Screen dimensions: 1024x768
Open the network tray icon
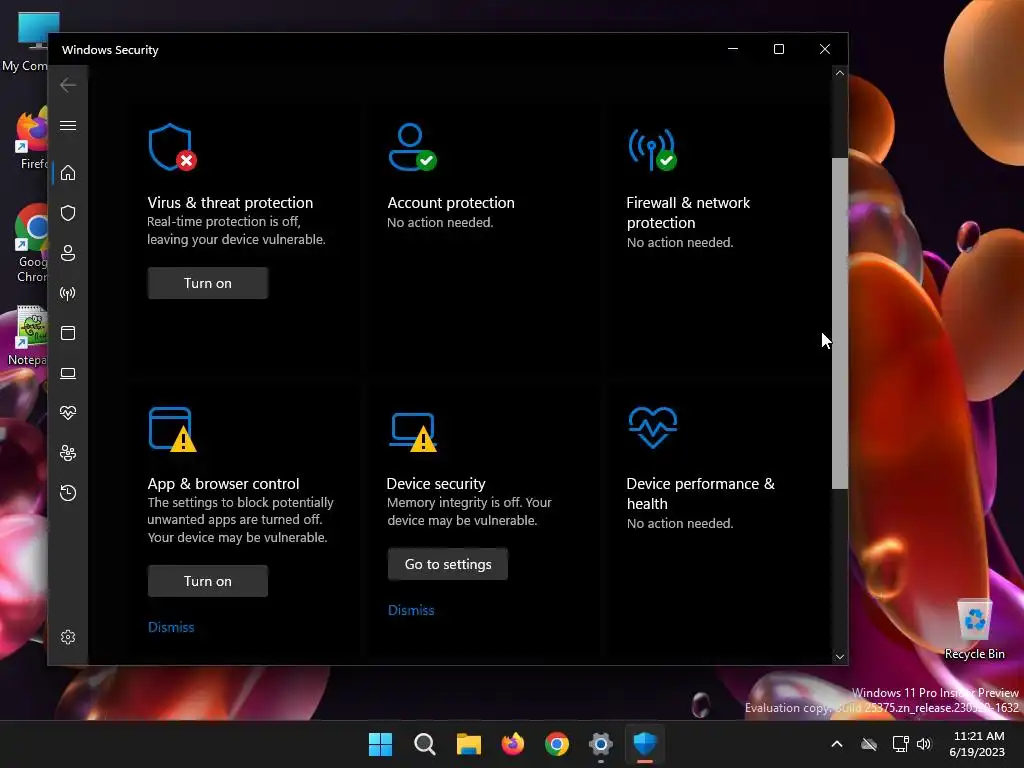[901, 744]
